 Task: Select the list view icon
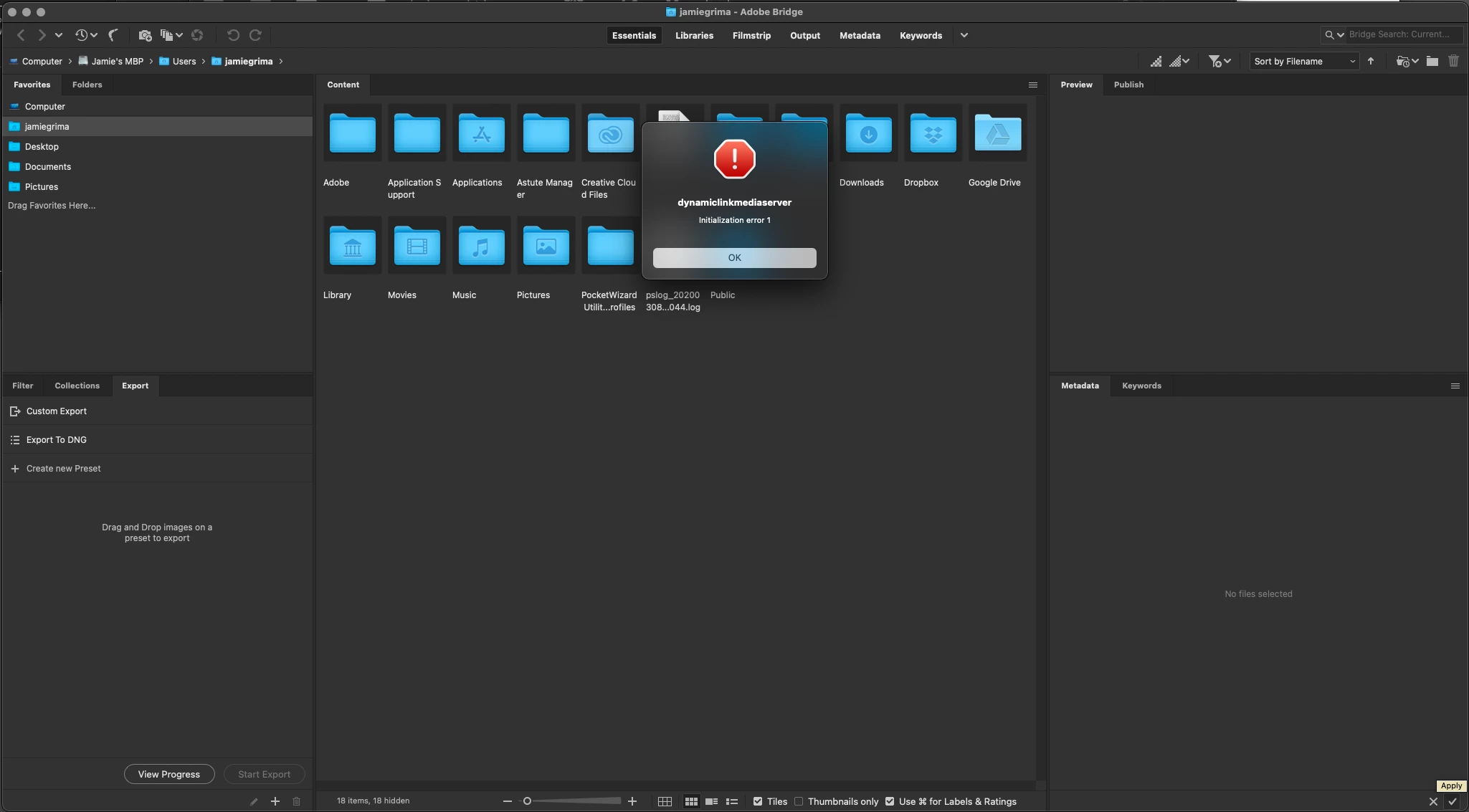[732, 801]
